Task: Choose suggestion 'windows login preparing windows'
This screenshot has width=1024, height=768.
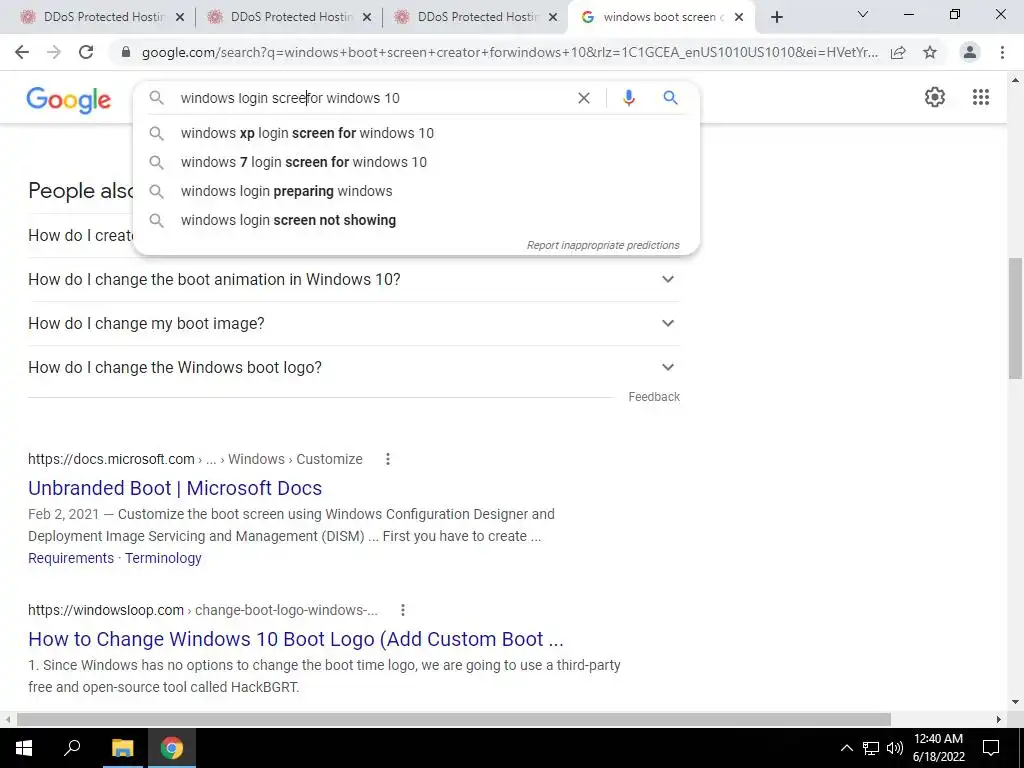Action: tap(416, 191)
